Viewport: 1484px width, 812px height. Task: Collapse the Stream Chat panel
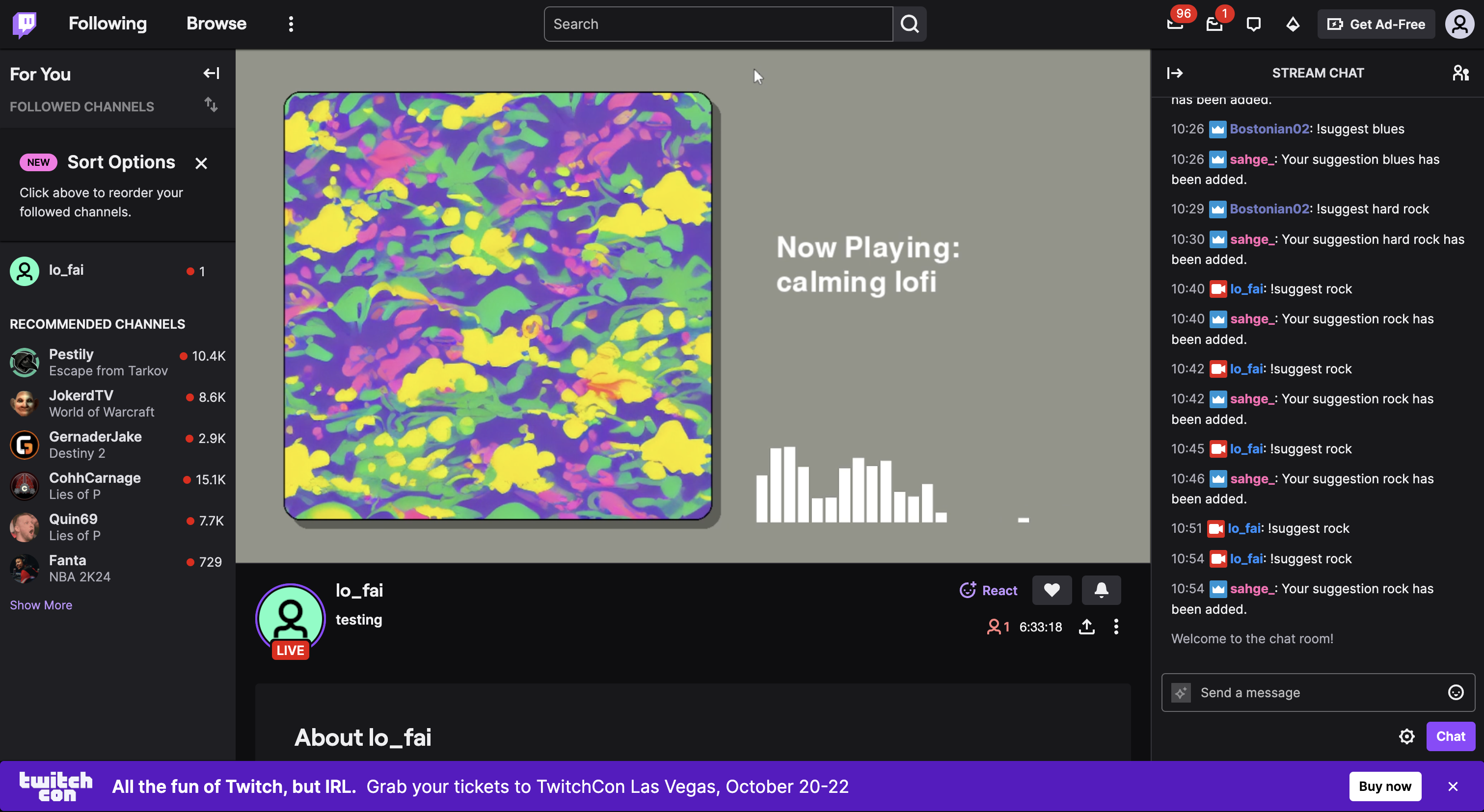[1175, 73]
